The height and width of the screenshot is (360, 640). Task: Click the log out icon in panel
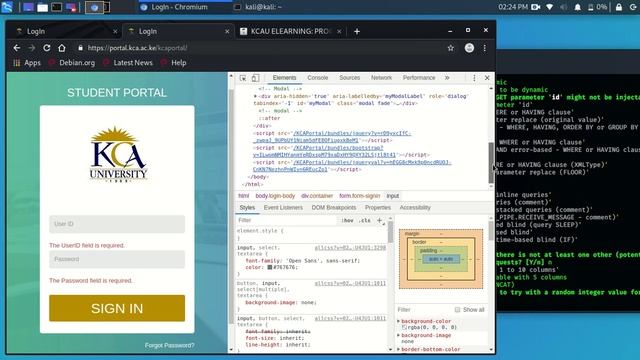pos(632,7)
